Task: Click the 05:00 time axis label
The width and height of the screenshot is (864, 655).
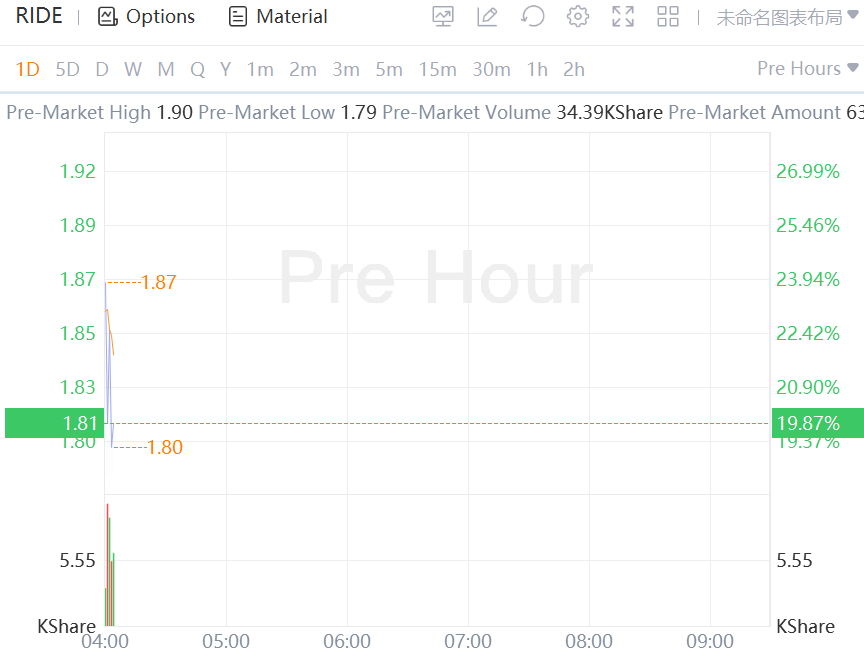Action: pos(226,641)
